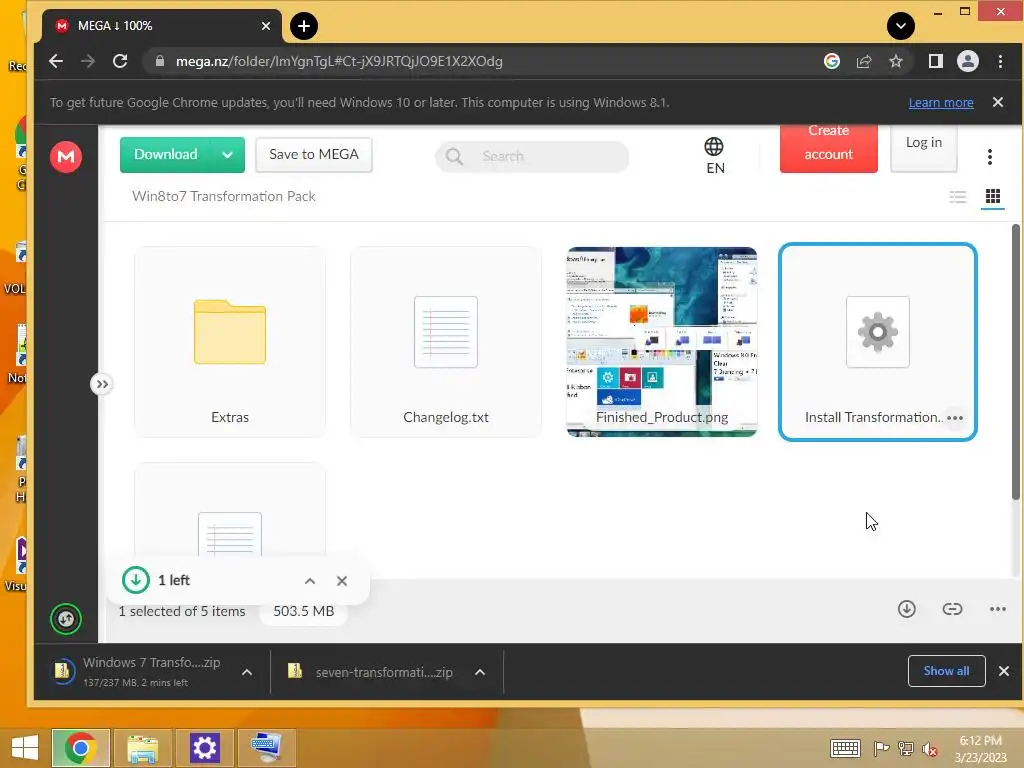Click the 503.5 MB size label
The image size is (1024, 768).
tap(304, 611)
